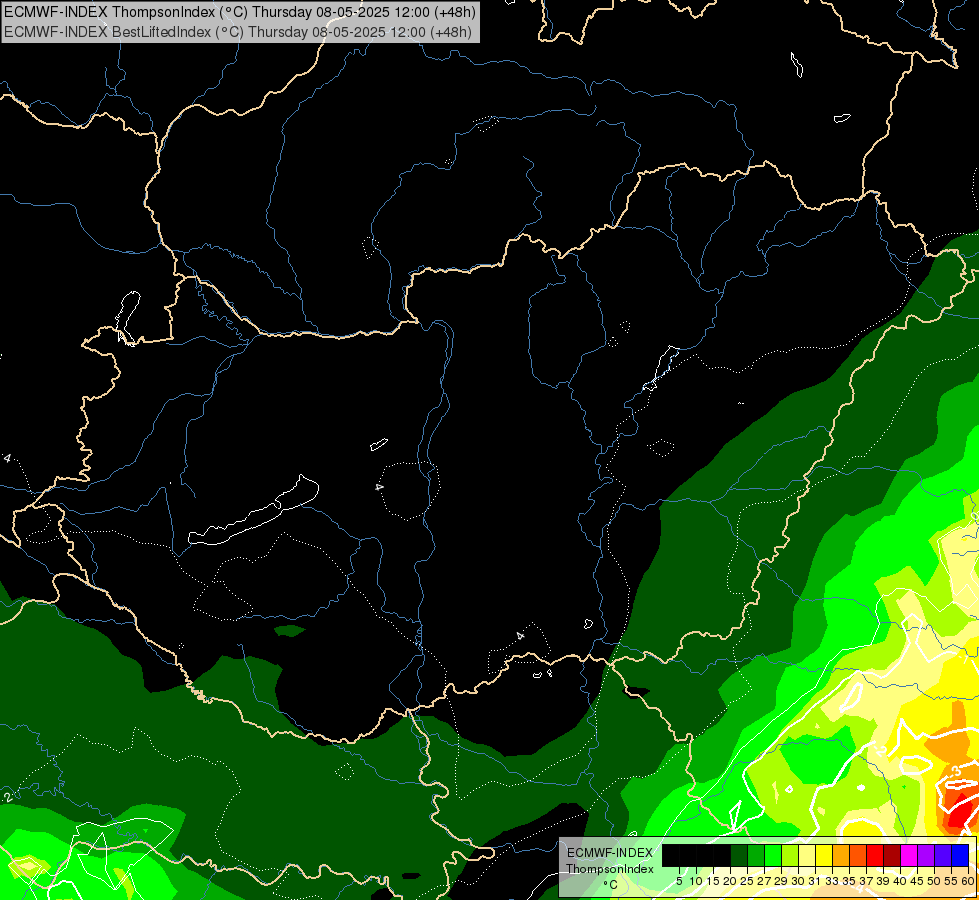Select the medium green 25–27 legend swatch

point(756,855)
